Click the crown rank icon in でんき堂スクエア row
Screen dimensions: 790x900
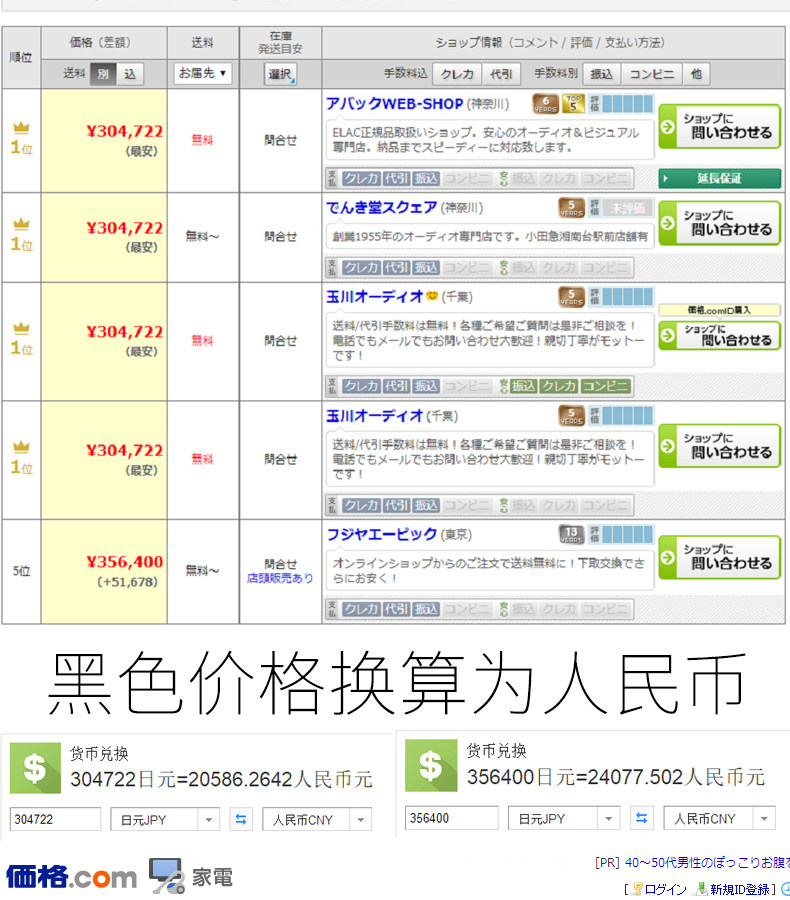(21, 224)
